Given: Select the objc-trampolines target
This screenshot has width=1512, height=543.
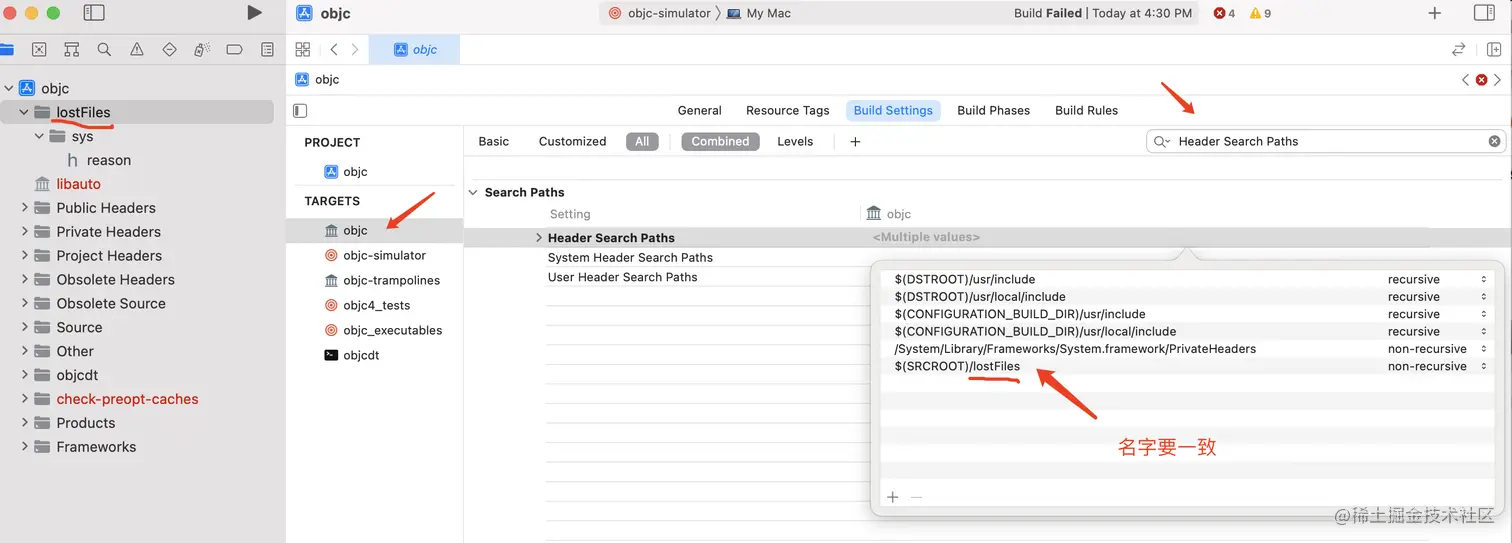Looking at the screenshot, I should pyautogui.click(x=382, y=280).
